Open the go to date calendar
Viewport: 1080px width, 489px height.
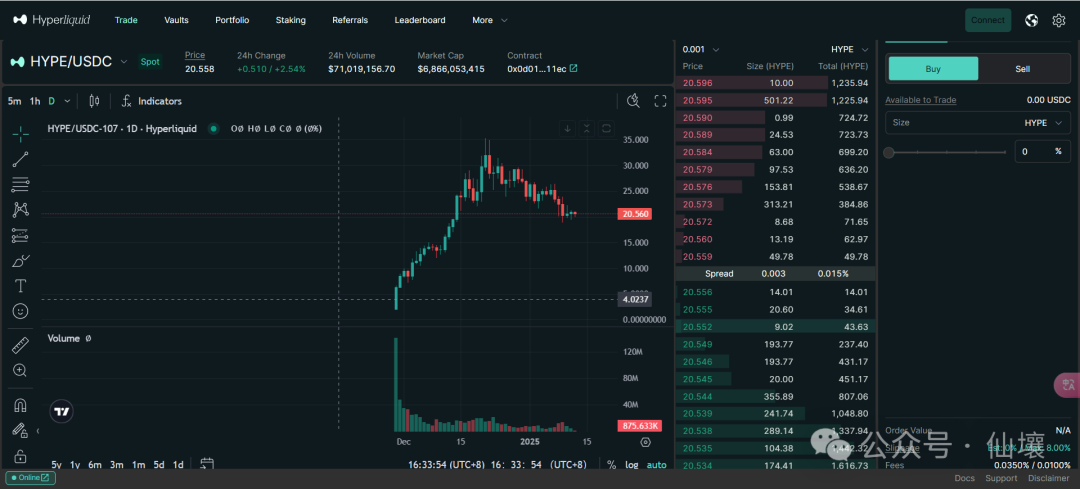207,465
